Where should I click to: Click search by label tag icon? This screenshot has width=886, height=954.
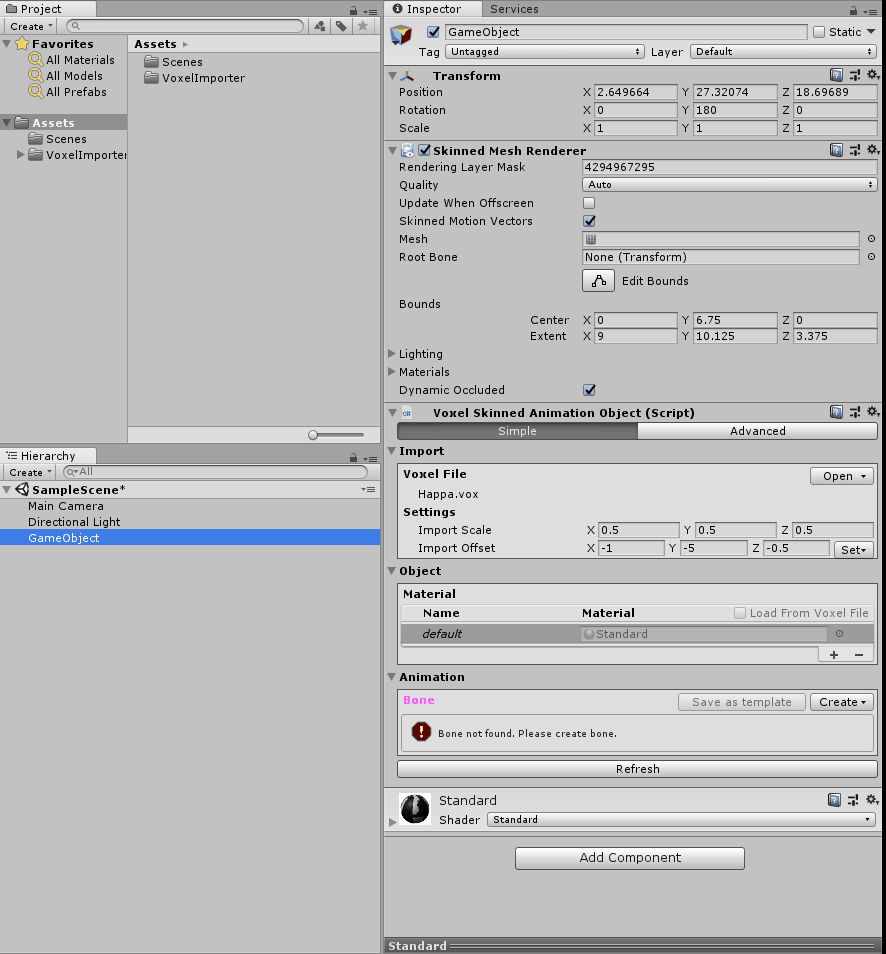pyautogui.click(x=341, y=26)
